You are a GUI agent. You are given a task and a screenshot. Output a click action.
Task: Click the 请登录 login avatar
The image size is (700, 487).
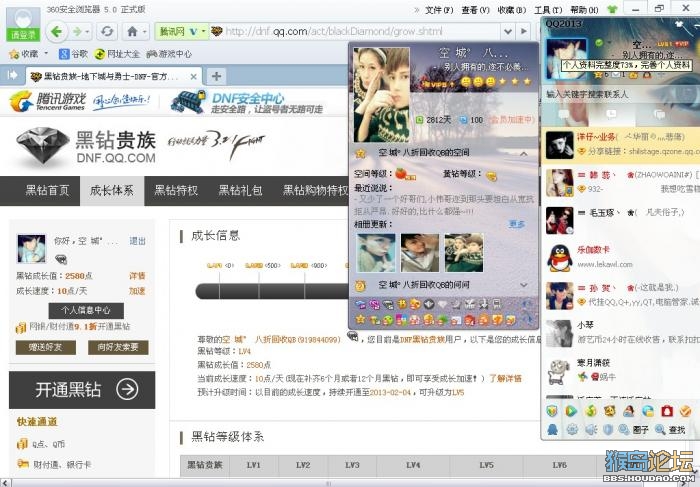pyautogui.click(x=23, y=24)
